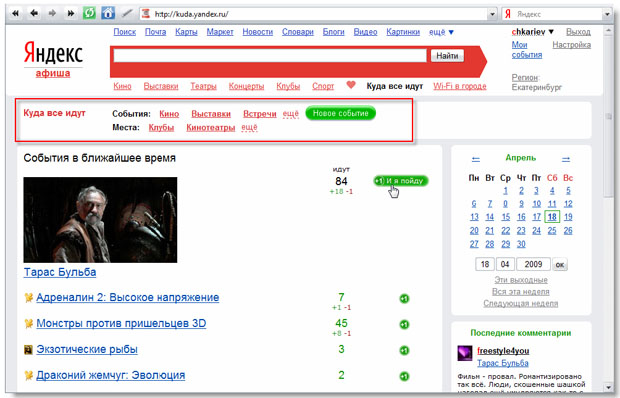Open the Карты link
Image resolution: width=620 pixels, height=398 pixels.
pyautogui.click(x=186, y=32)
